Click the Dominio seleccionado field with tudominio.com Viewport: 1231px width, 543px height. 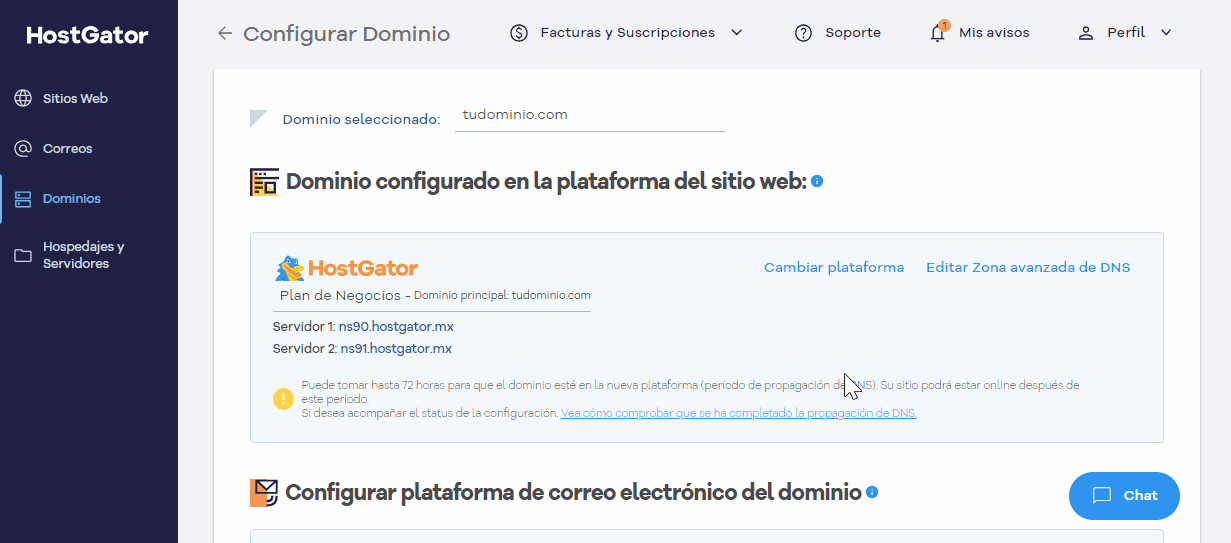(589, 116)
